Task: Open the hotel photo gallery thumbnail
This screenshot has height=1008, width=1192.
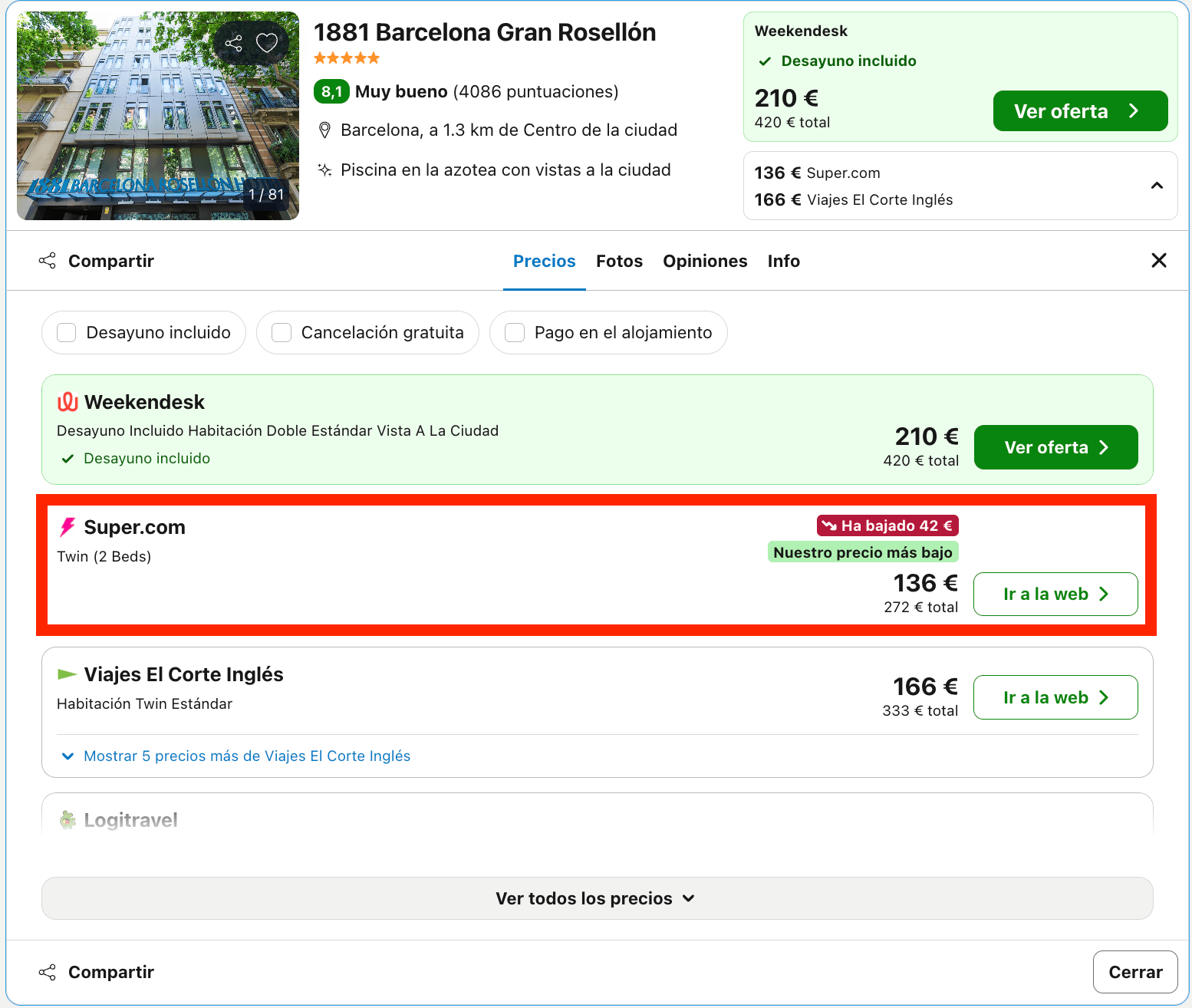Action: pos(158,116)
